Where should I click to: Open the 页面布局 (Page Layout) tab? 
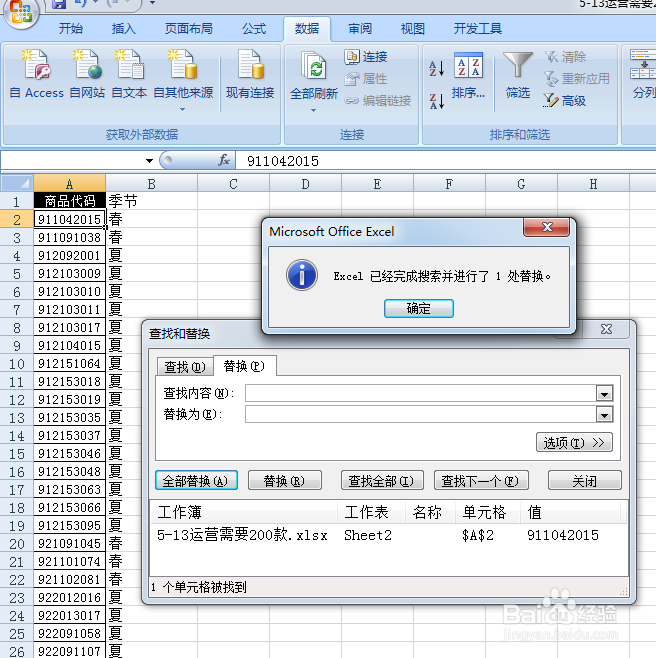tap(188, 29)
